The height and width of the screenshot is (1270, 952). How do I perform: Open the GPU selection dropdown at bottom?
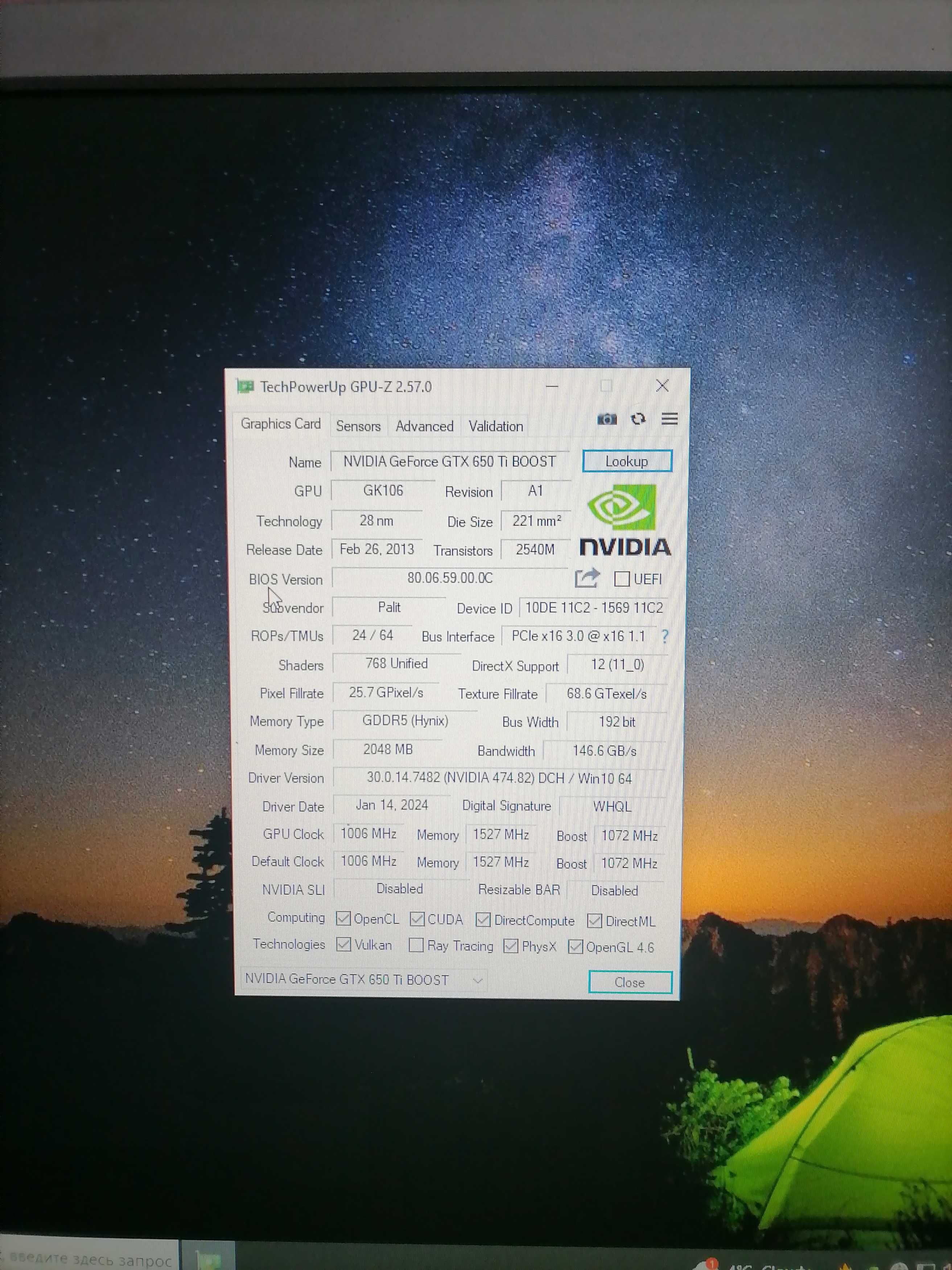(x=364, y=979)
